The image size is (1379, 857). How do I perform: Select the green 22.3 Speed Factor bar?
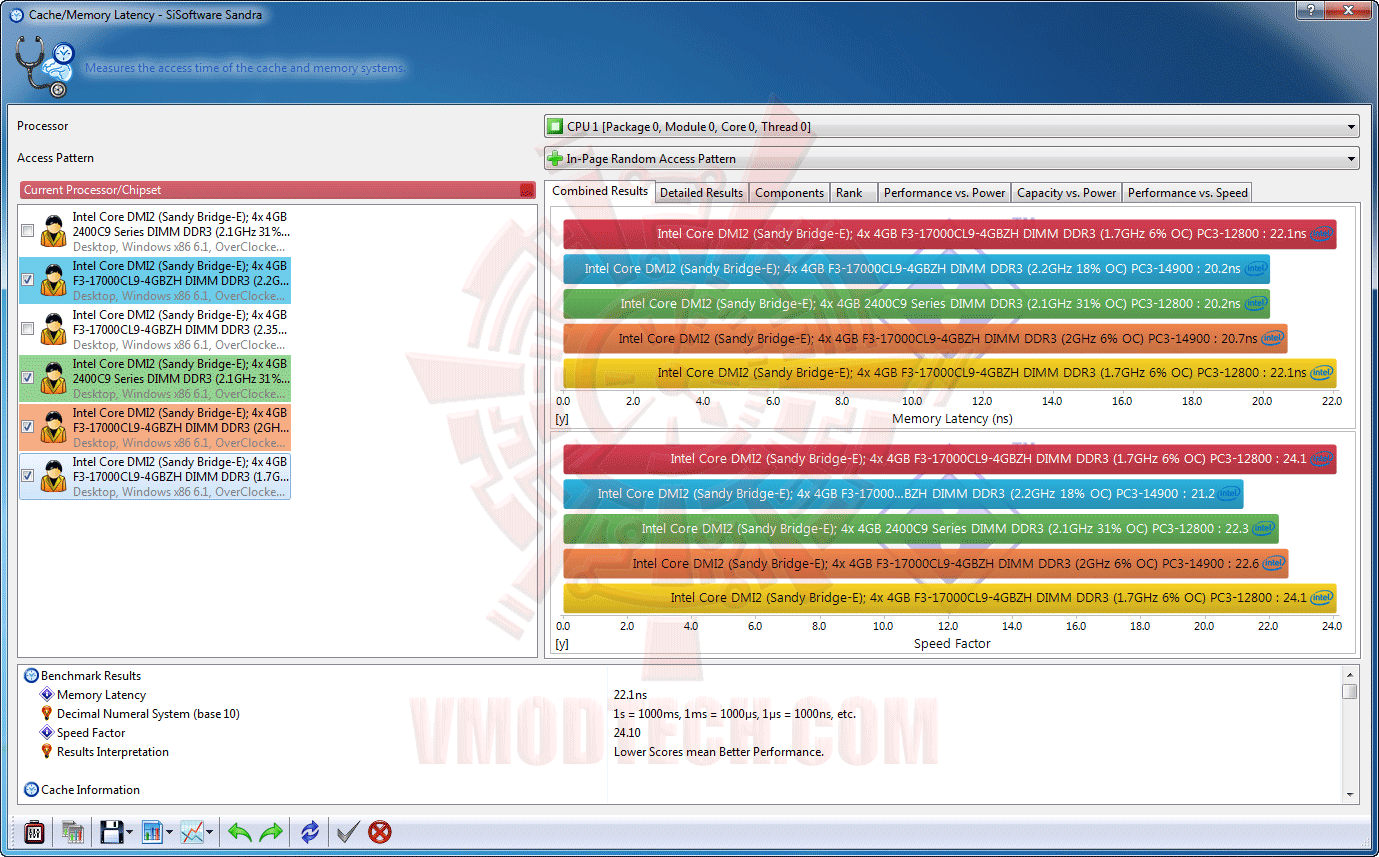[x=921, y=528]
